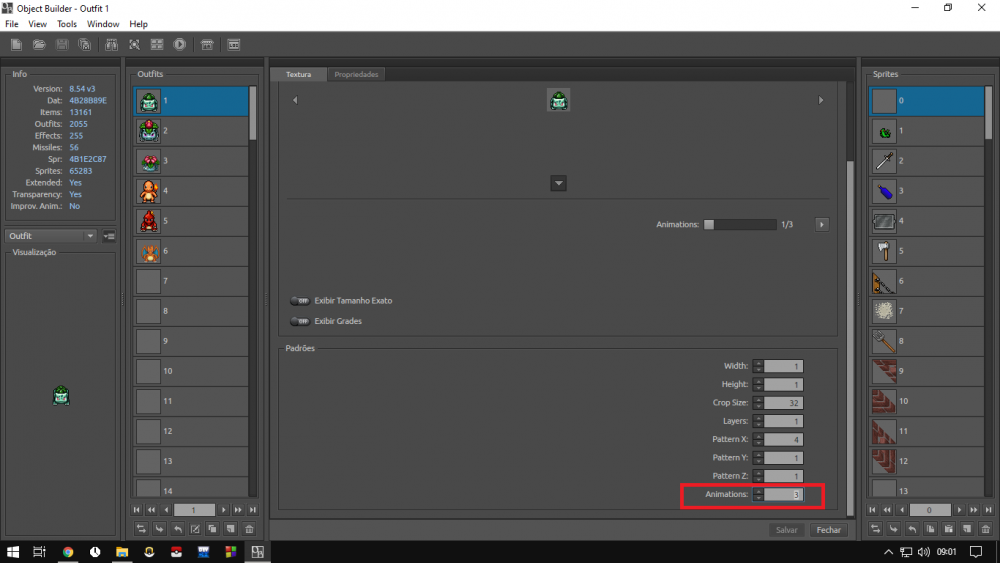
Task: Open the File menu
Action: [x=11, y=24]
